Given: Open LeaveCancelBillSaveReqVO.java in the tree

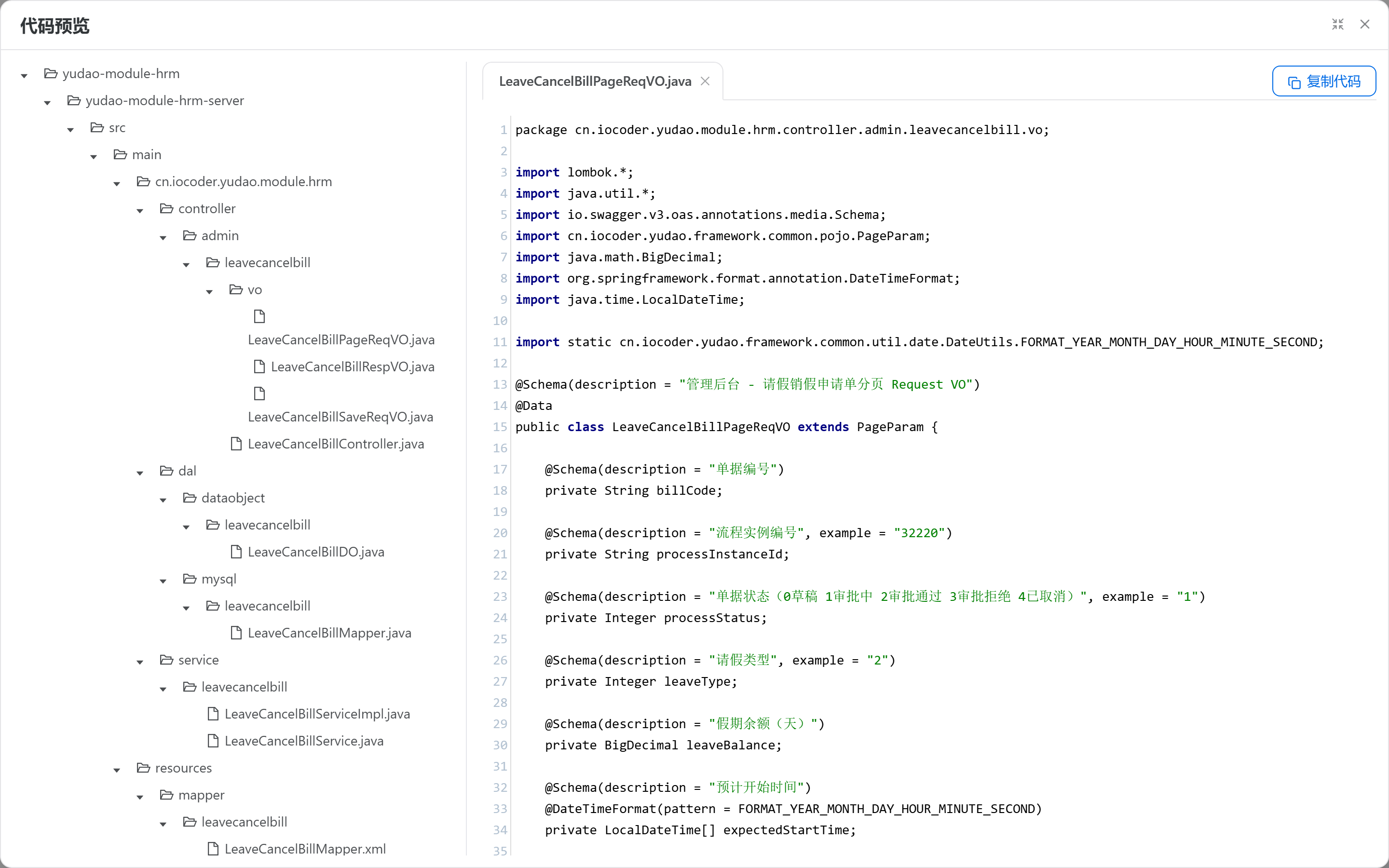Looking at the screenshot, I should tap(340, 417).
